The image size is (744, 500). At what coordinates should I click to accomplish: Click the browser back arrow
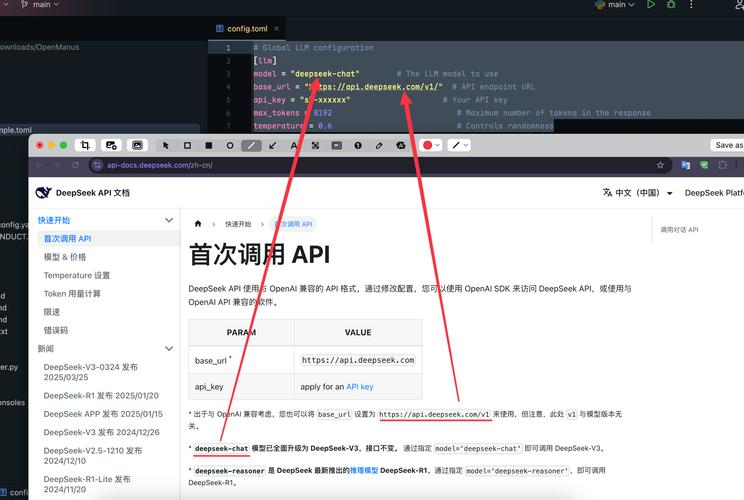pyautogui.click(x=39, y=165)
